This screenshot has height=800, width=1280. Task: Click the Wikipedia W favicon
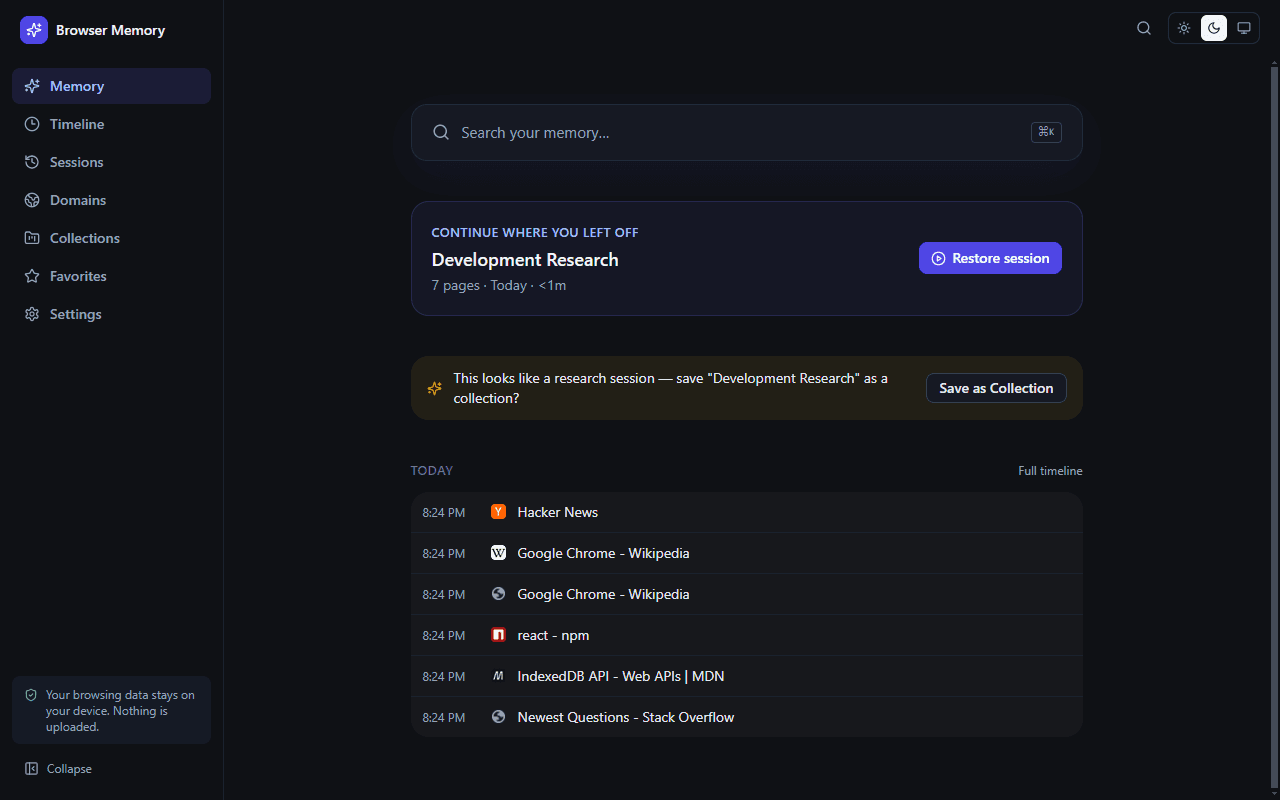[499, 553]
